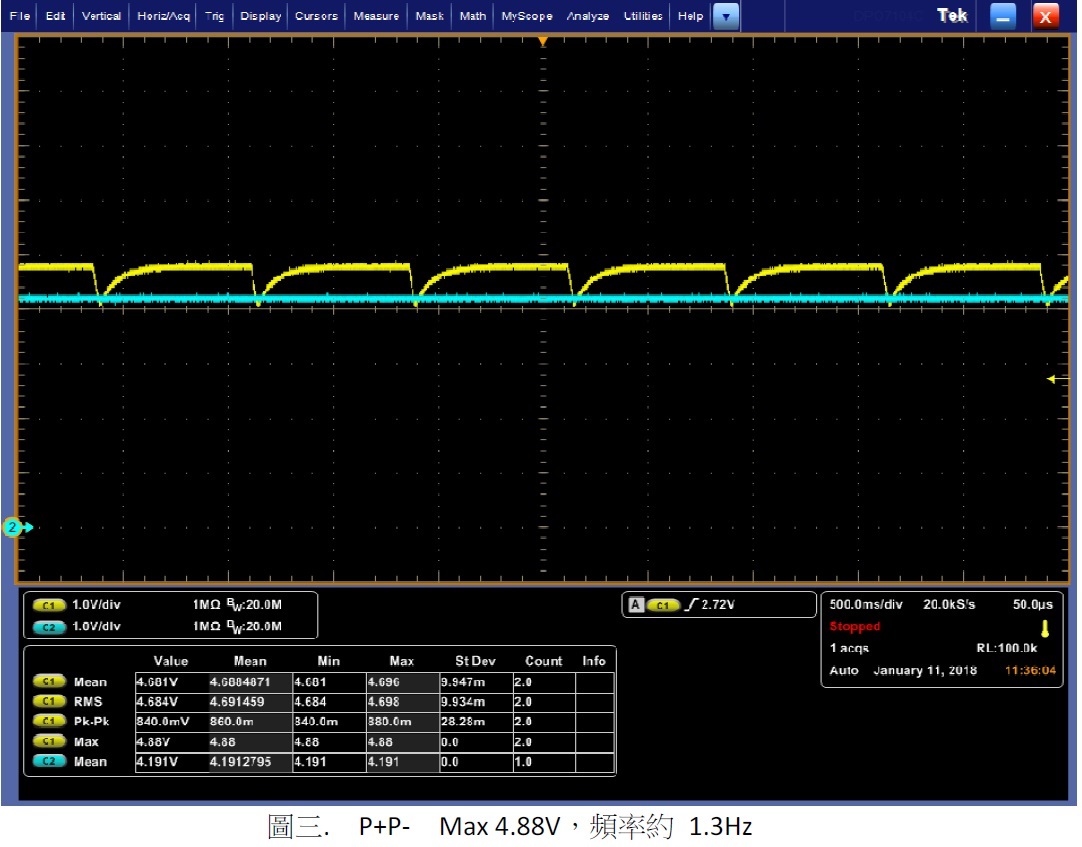Click the A trigger badge
This screenshot has width=1082, height=847.
click(x=635, y=605)
